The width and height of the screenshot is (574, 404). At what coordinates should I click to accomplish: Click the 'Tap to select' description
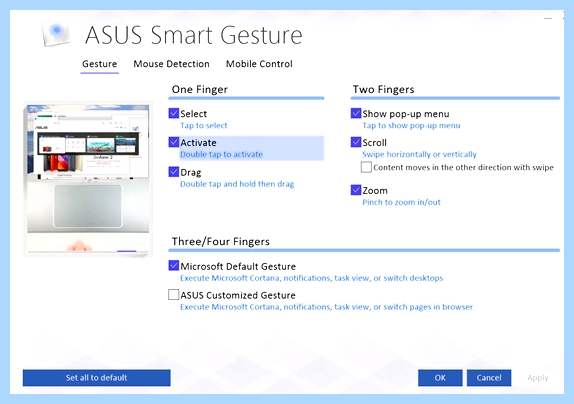tap(204, 126)
